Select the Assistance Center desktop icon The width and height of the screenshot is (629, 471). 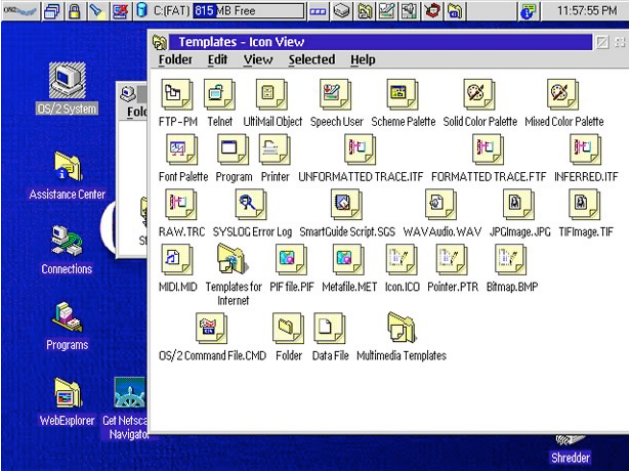point(67,166)
